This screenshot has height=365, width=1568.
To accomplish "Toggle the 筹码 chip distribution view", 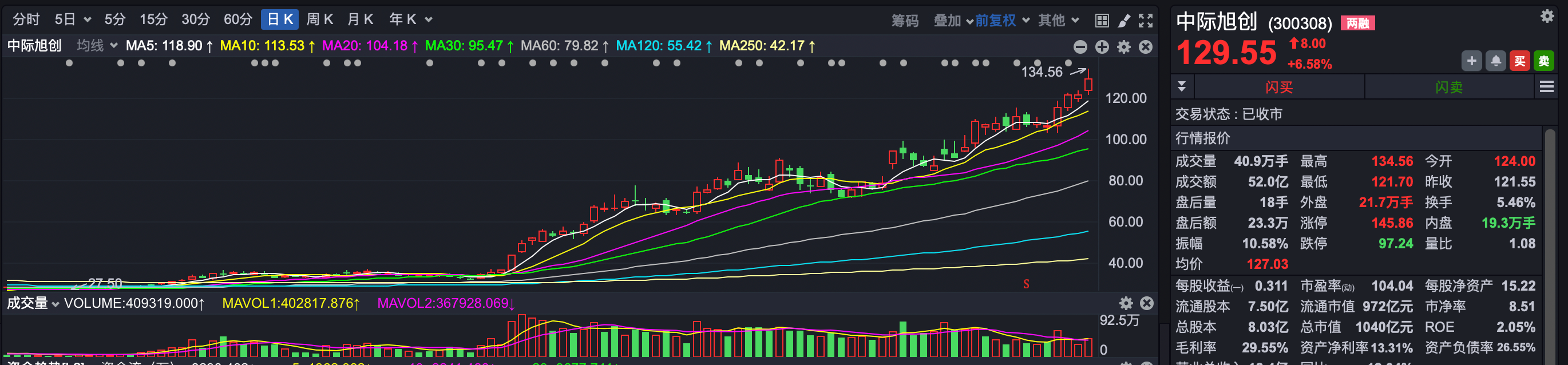I will (x=905, y=21).
